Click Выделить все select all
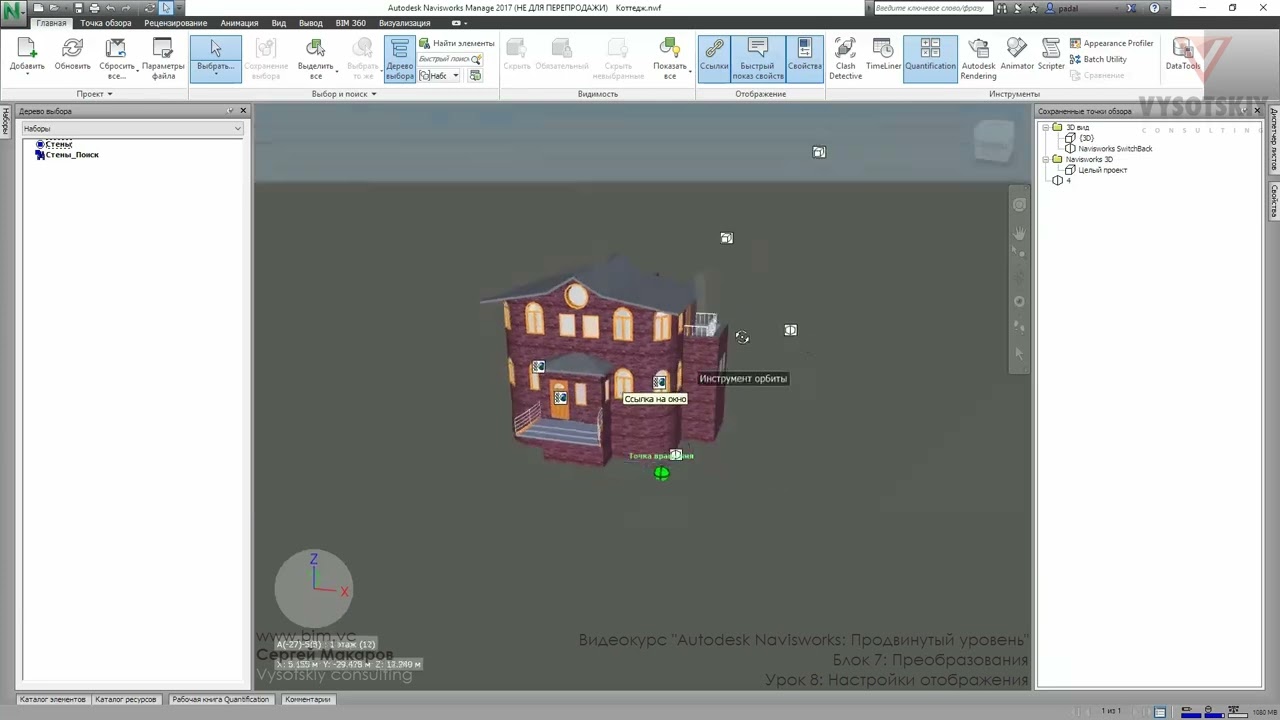1280x720 pixels. click(x=315, y=60)
